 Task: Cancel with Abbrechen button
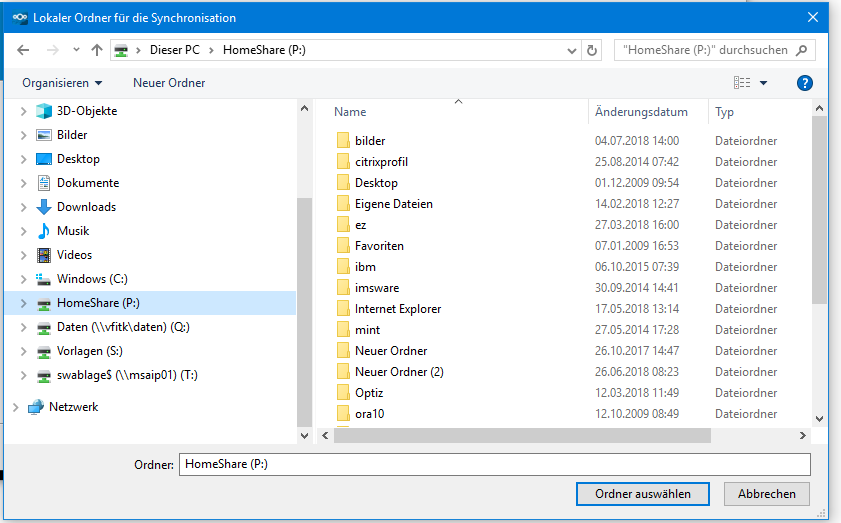766,493
